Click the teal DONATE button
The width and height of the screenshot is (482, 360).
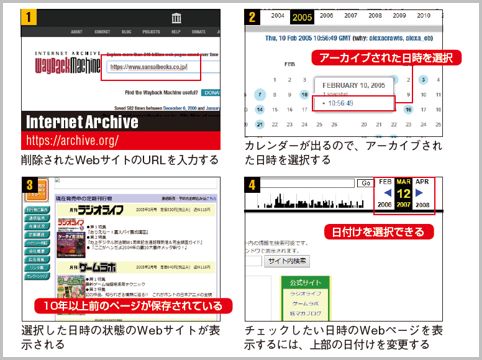point(211,93)
